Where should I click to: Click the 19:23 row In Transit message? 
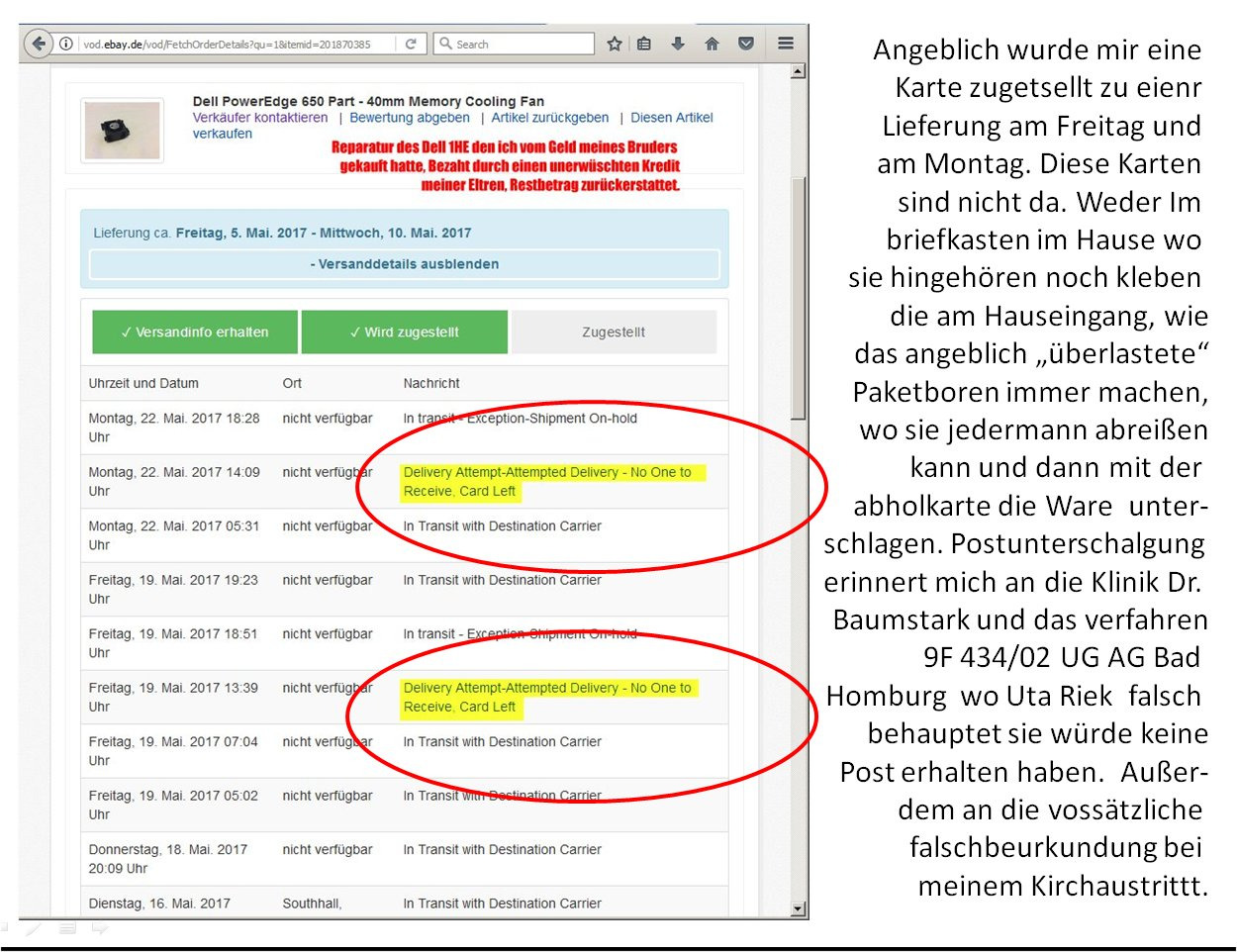[x=502, y=580]
